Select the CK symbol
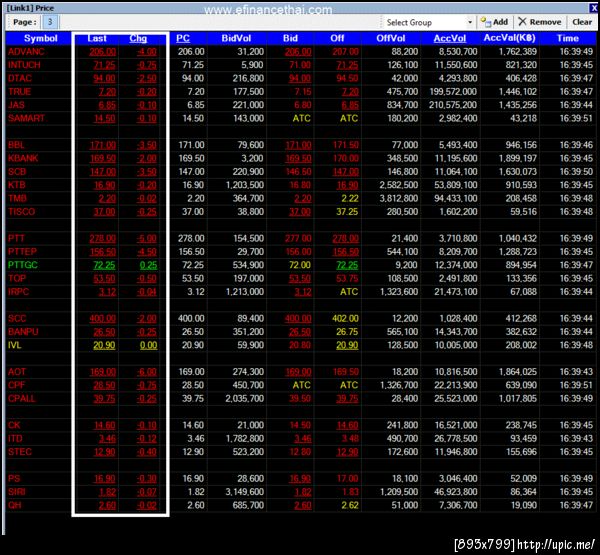This screenshot has height=555, width=600. point(14,425)
